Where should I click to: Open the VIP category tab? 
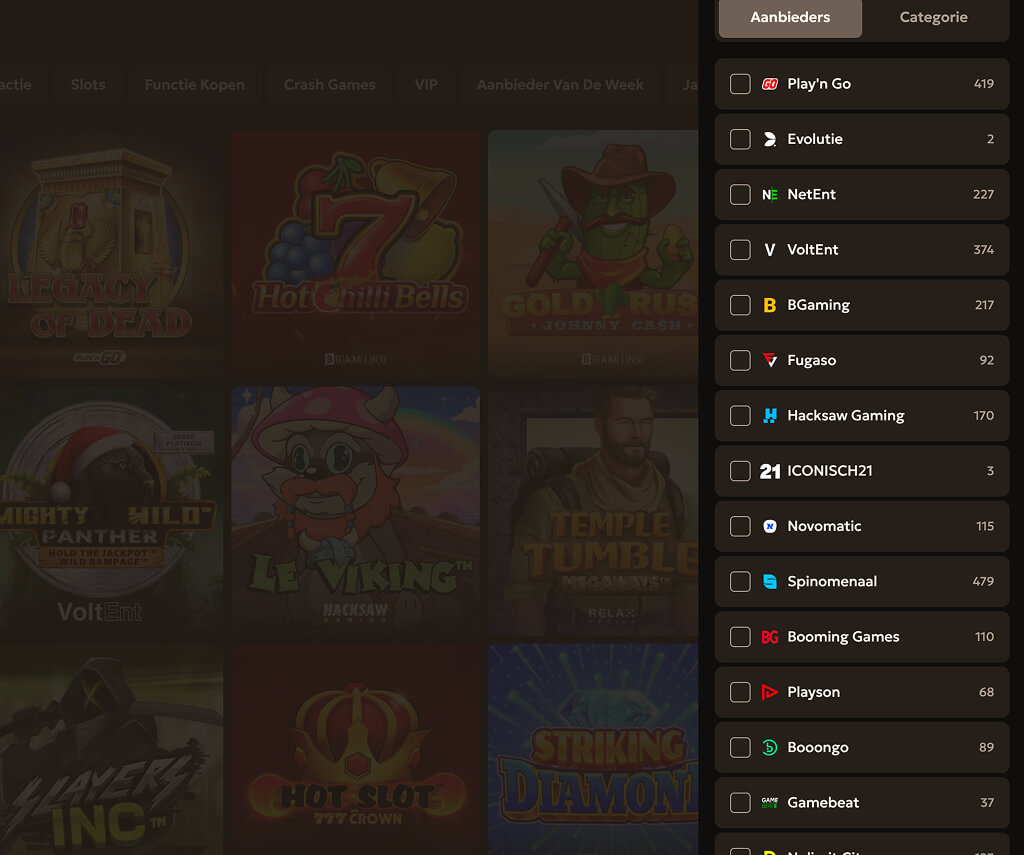point(426,85)
